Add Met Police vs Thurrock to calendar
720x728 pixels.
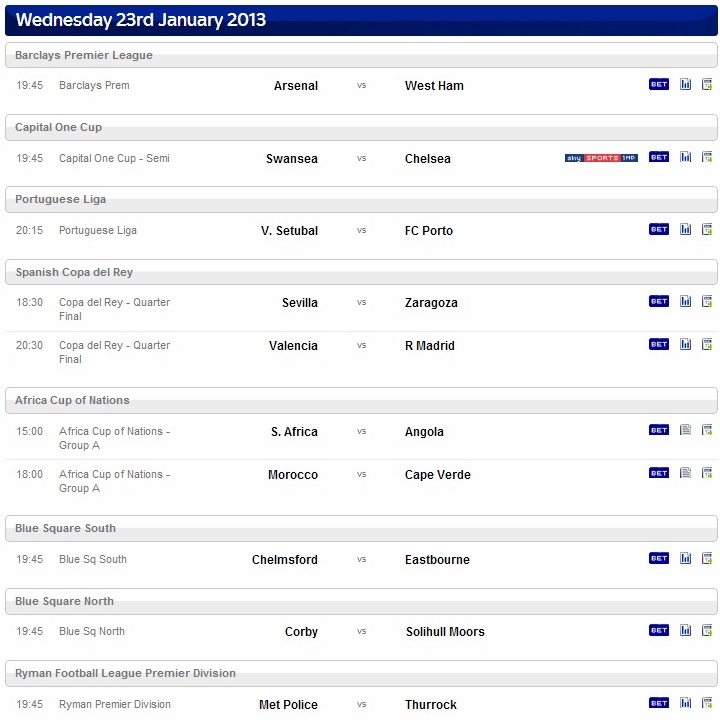coord(707,702)
